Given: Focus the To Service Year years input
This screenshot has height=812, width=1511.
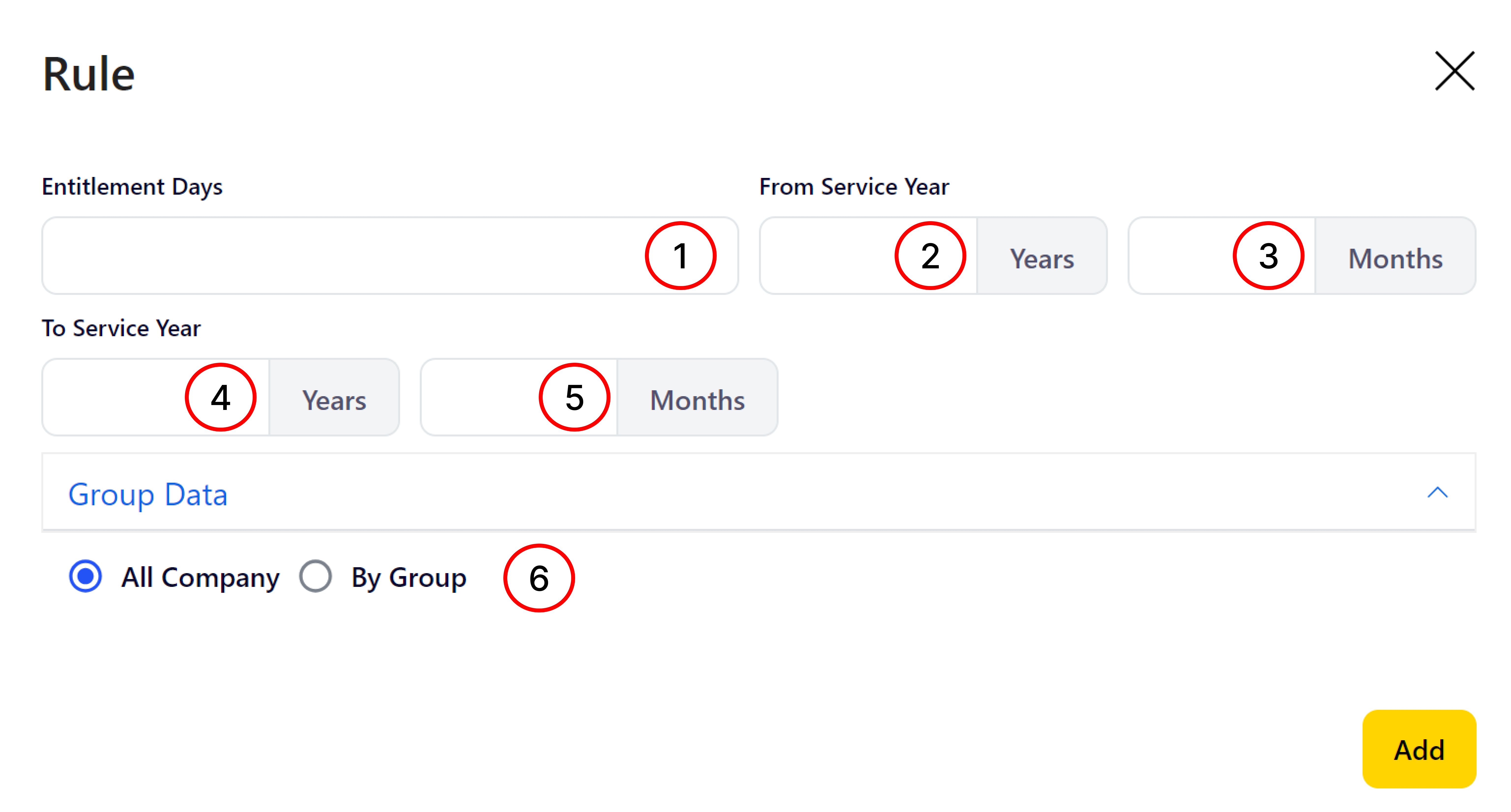Looking at the screenshot, I should point(156,397).
